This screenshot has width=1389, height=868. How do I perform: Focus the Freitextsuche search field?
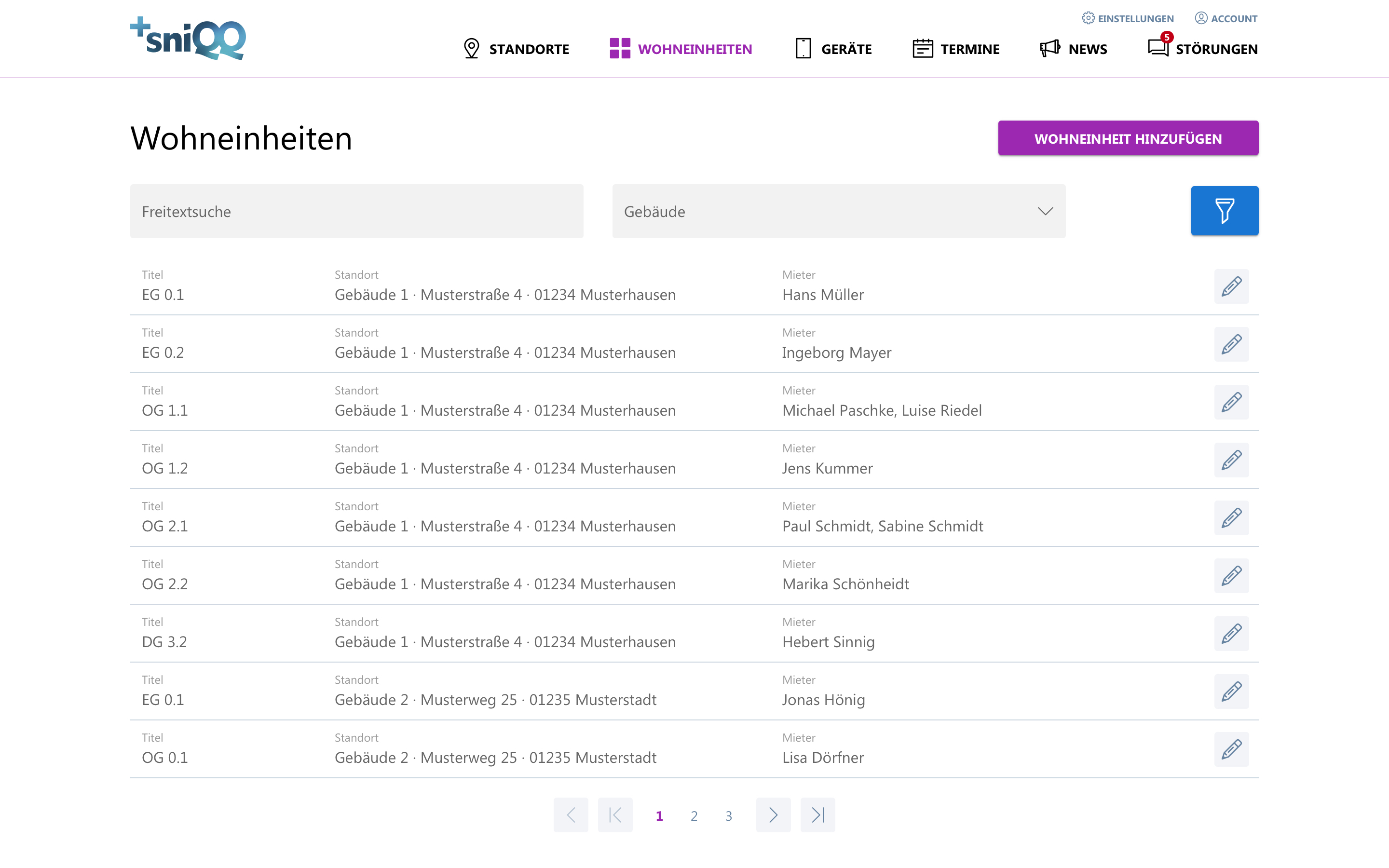(356, 211)
